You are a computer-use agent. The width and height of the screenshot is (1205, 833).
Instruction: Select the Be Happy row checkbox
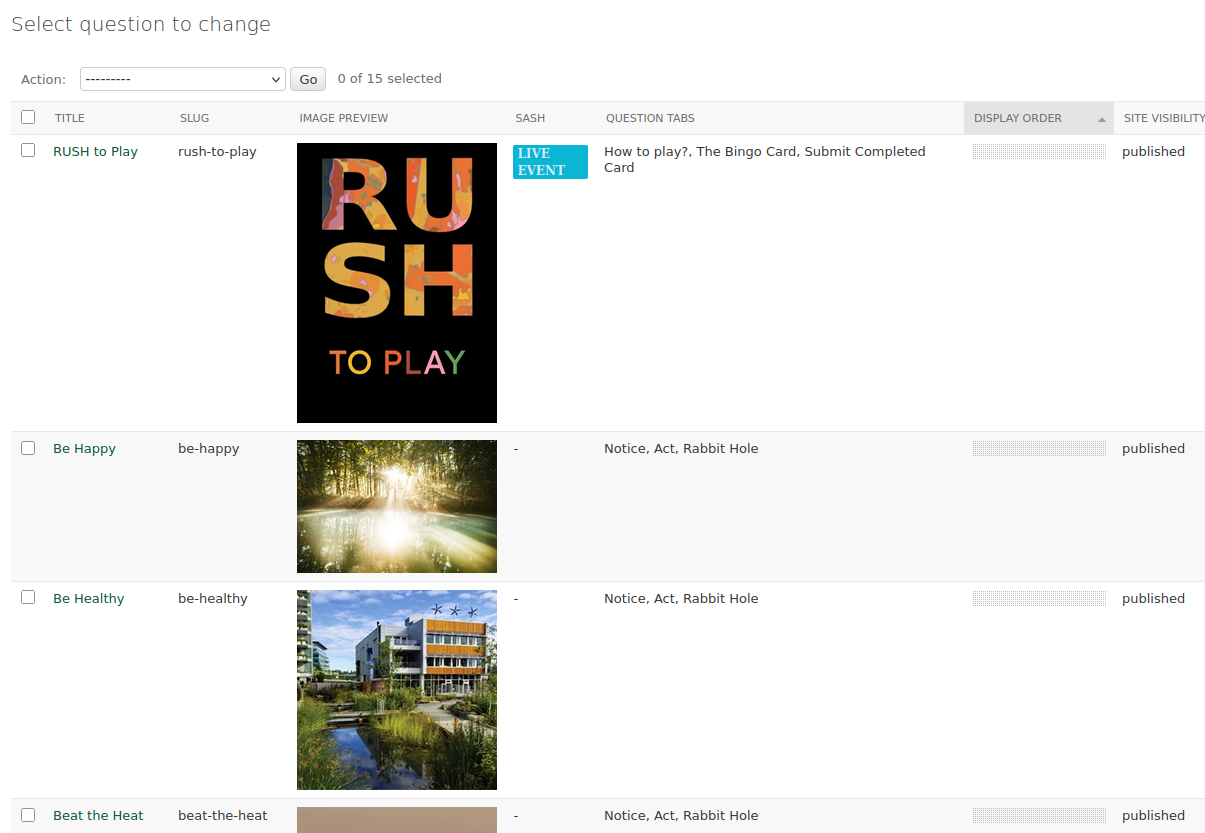pos(28,448)
